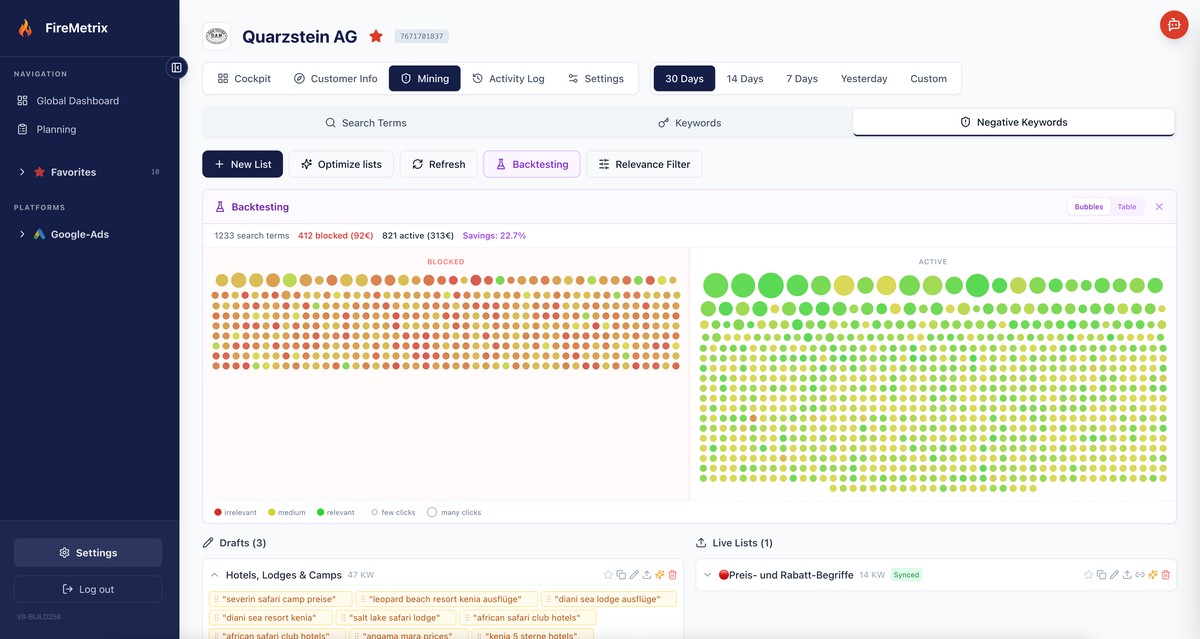Collapse the Hotels, Lodges & Camps draft

click(213, 574)
